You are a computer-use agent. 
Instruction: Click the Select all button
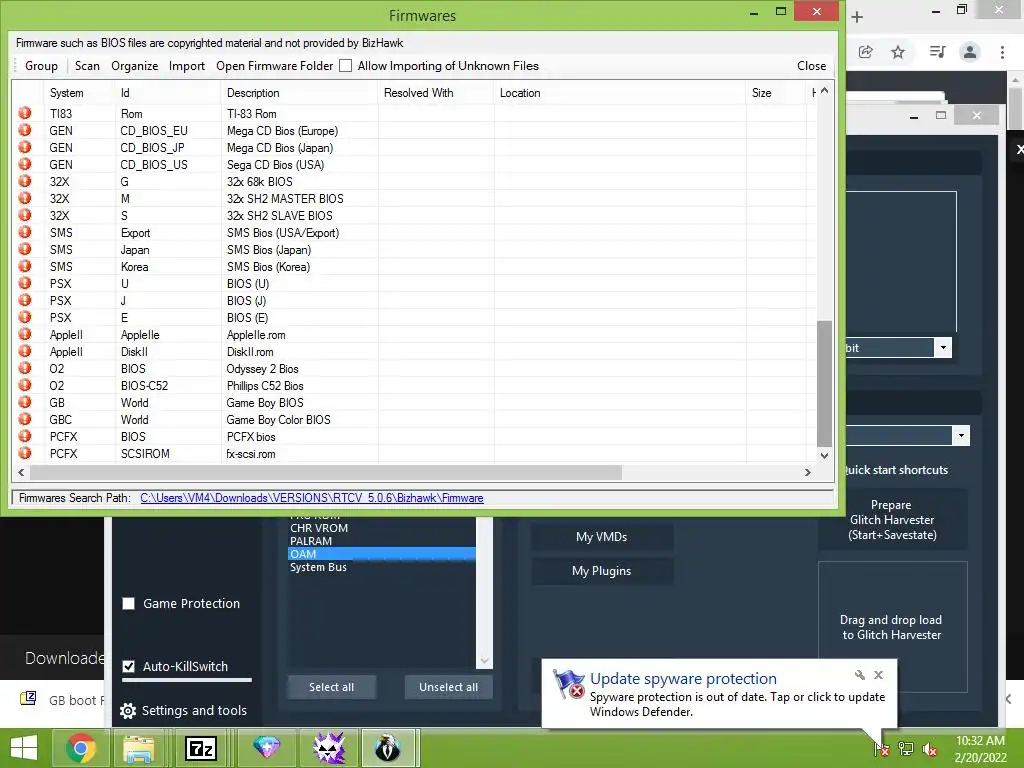click(x=332, y=687)
